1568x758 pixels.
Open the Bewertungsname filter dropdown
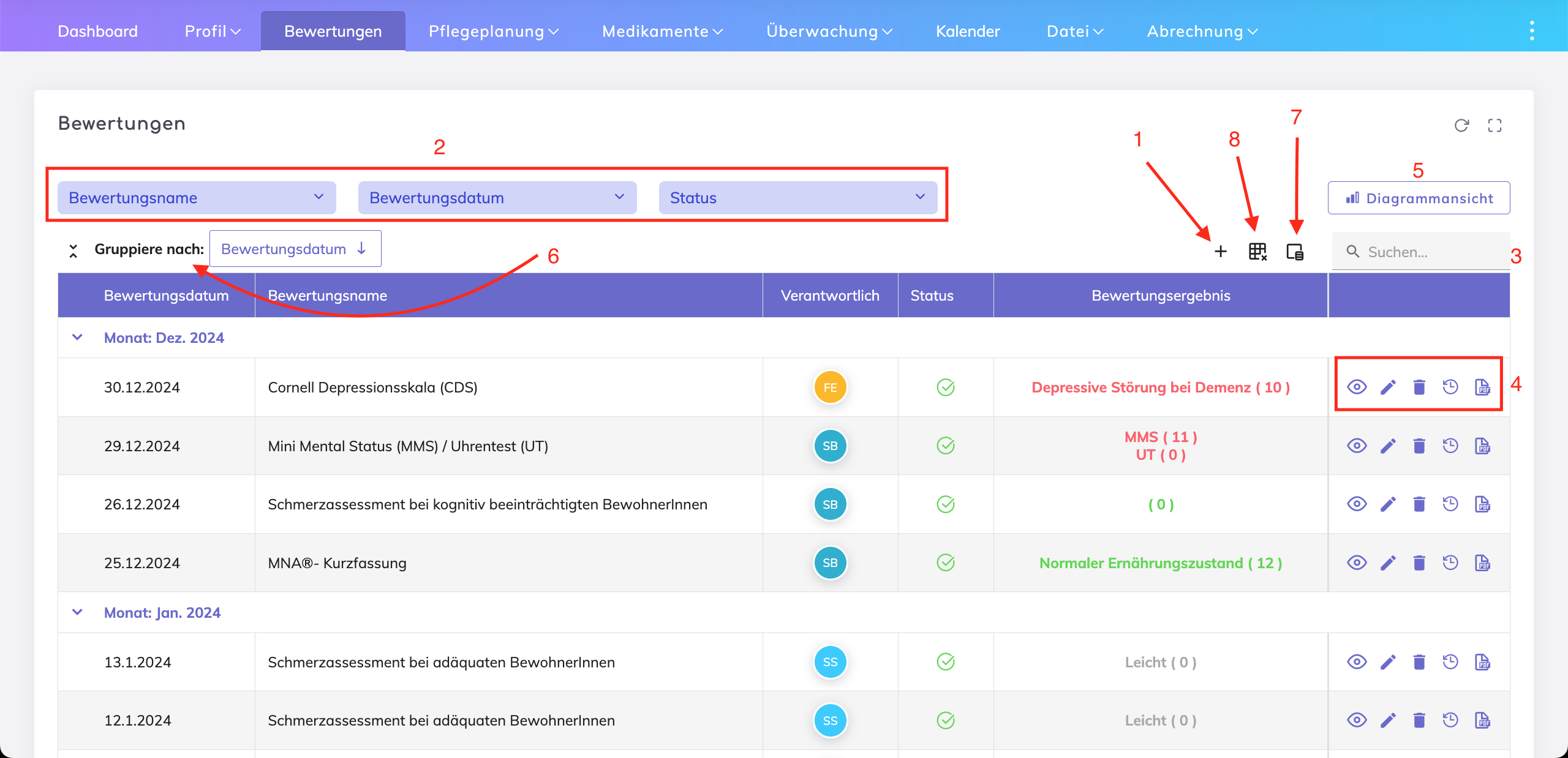click(197, 198)
